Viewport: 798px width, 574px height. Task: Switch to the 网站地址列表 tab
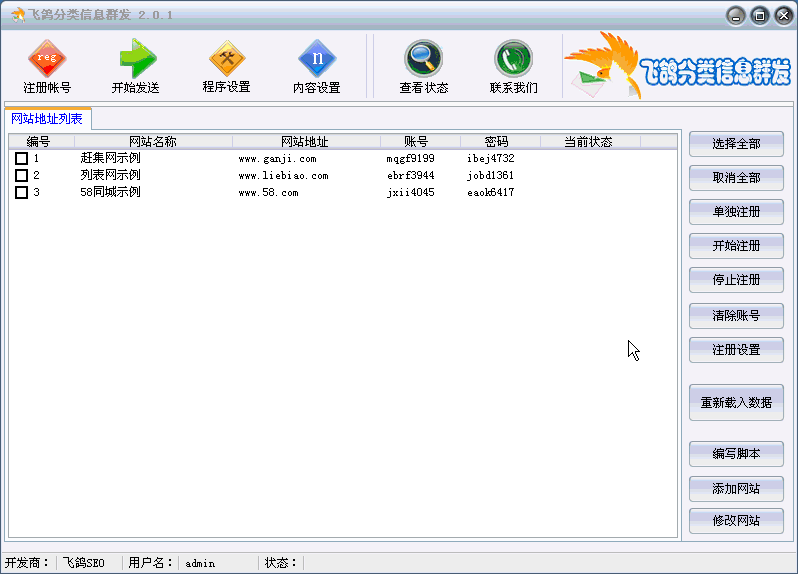tap(47, 119)
